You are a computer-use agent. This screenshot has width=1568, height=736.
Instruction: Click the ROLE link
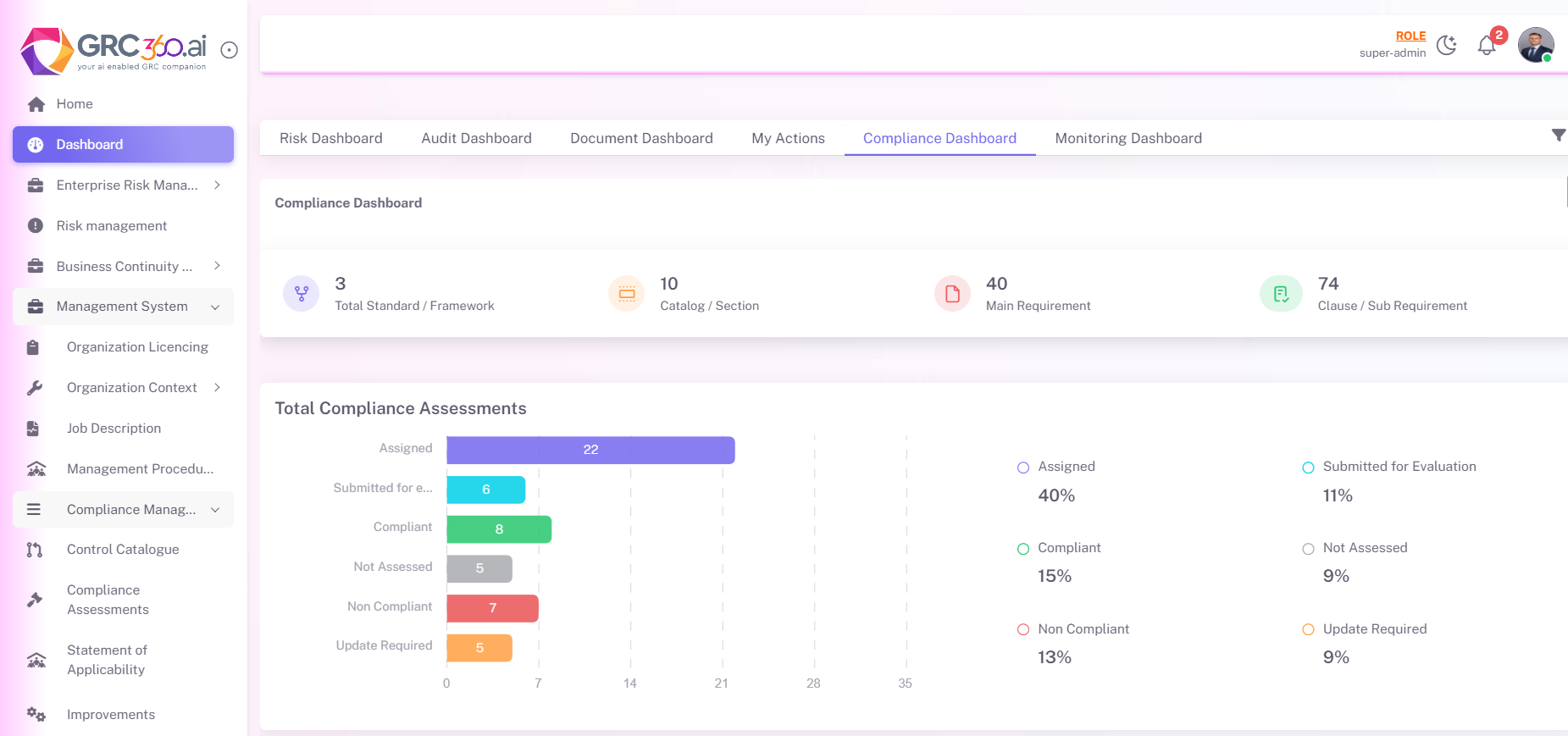click(x=1410, y=36)
